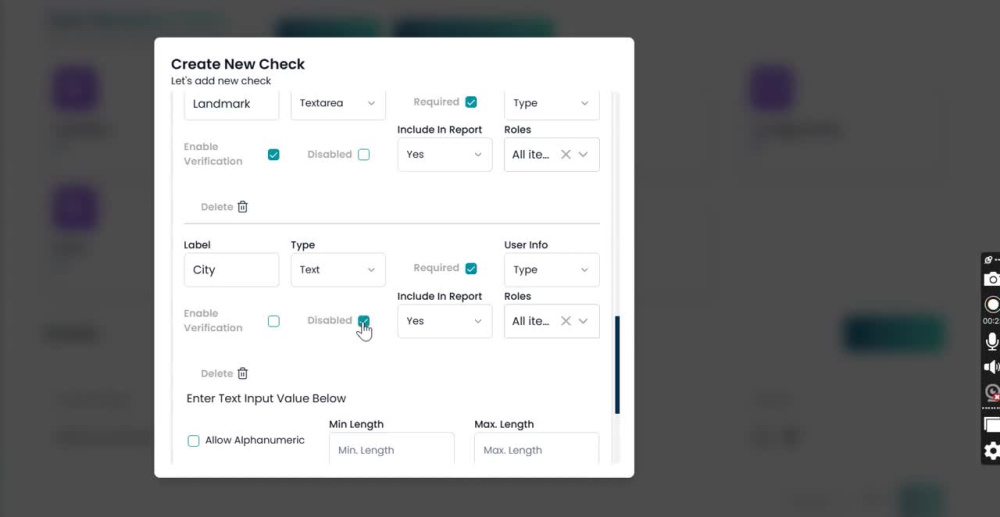Screen dimensions: 1000x517
Task: Expand the Roles dropdown arrow for Landmark
Action: [x=583, y=154]
